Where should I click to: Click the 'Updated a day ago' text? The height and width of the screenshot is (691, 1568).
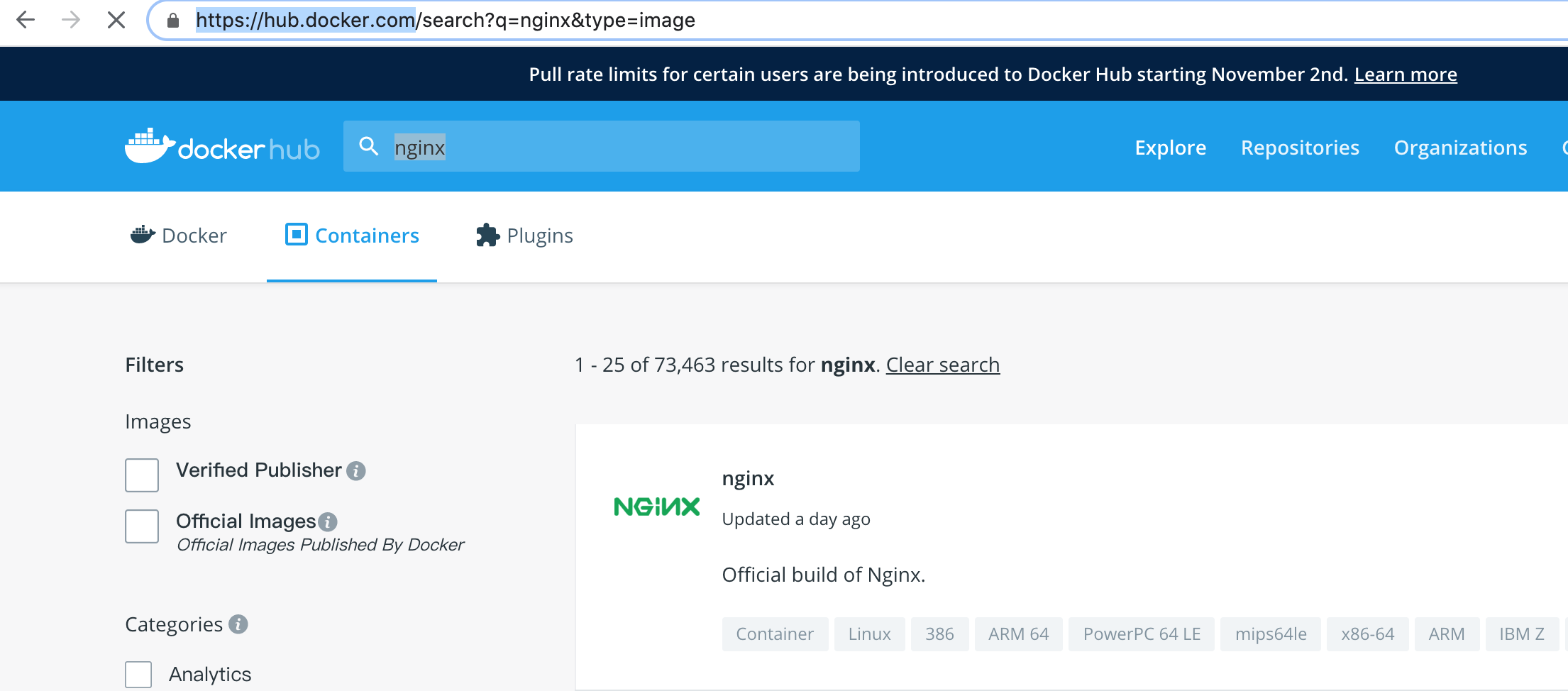click(x=796, y=519)
